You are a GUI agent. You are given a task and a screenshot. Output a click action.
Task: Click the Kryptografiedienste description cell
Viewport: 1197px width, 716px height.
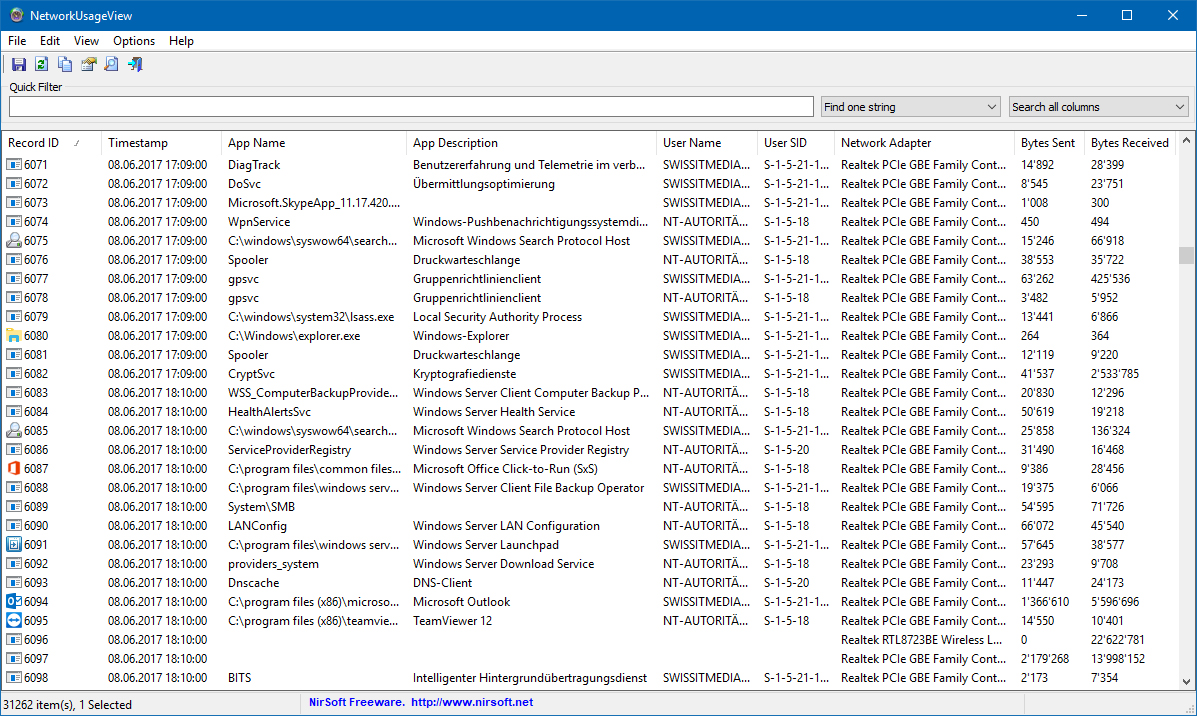(464, 374)
